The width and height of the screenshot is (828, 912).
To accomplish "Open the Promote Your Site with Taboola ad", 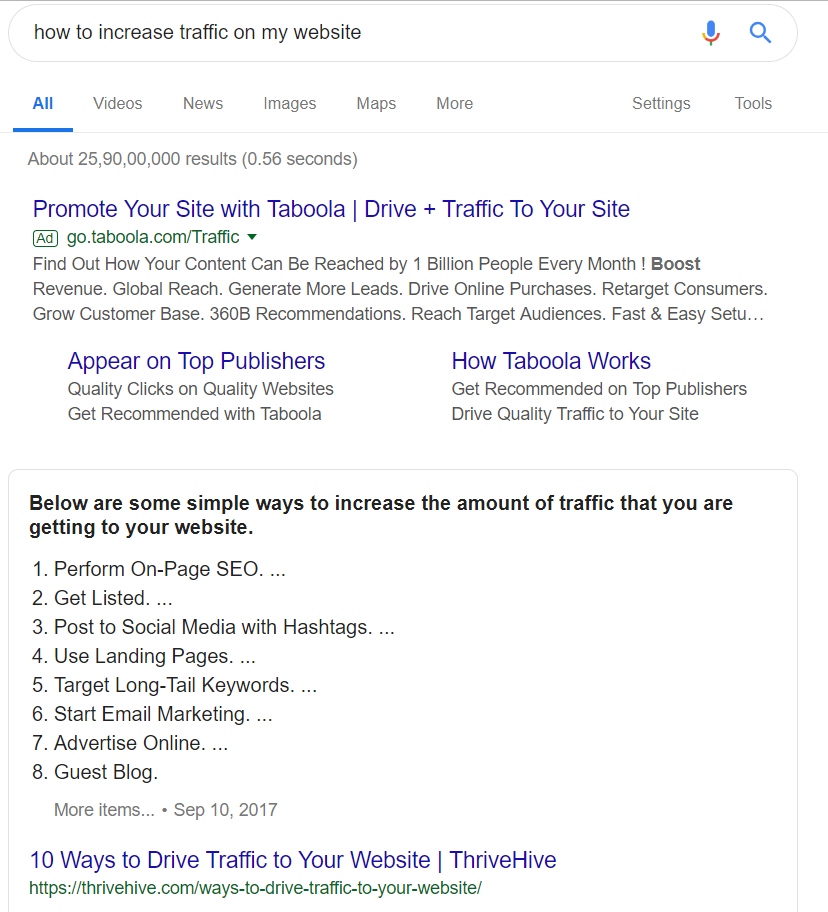I will (331, 209).
